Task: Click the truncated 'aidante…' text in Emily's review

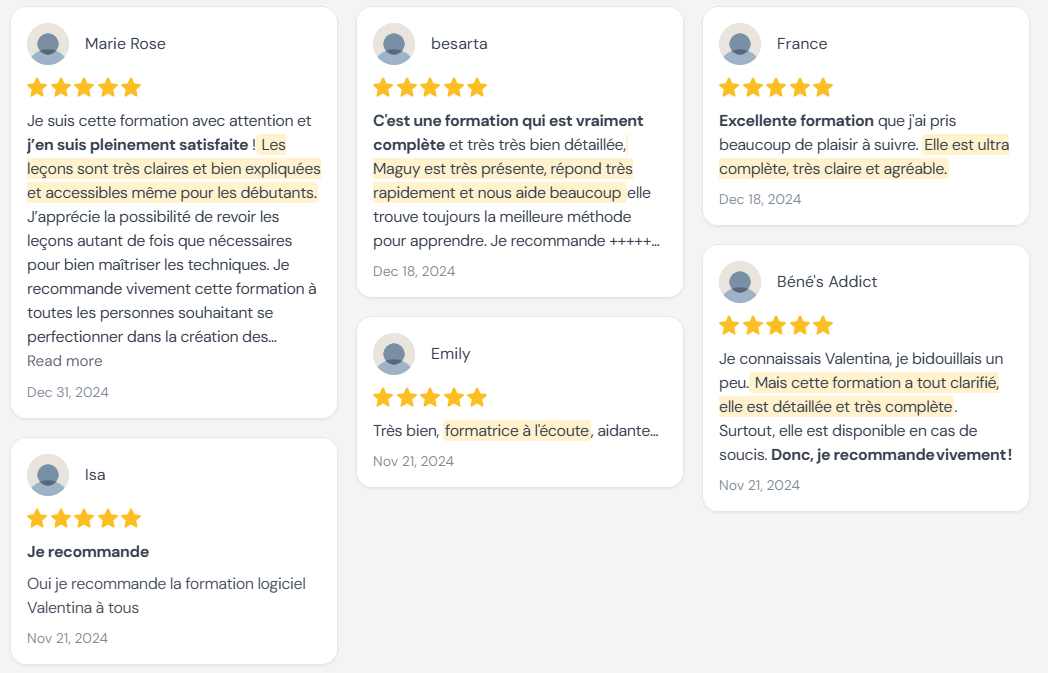Action: click(x=629, y=431)
